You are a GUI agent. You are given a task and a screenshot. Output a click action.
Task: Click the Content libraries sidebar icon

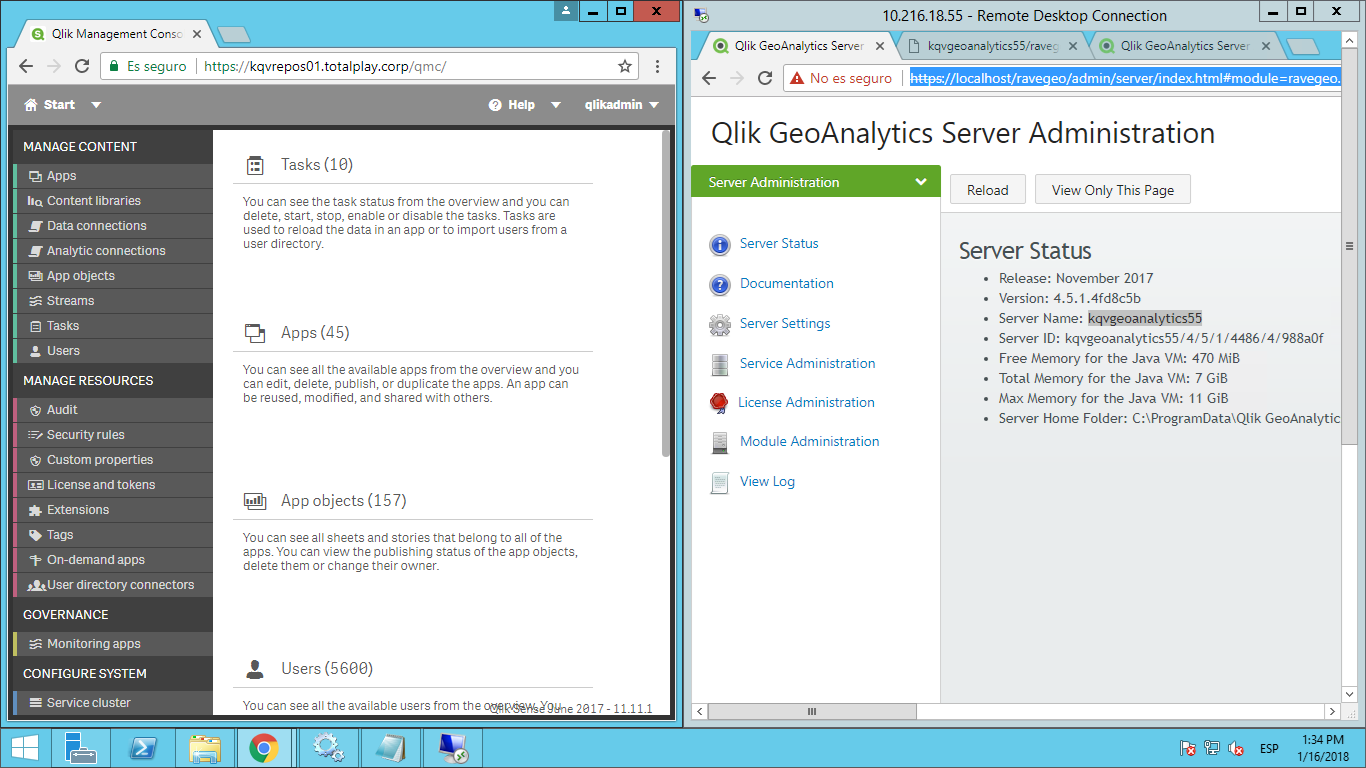pyautogui.click(x=35, y=201)
